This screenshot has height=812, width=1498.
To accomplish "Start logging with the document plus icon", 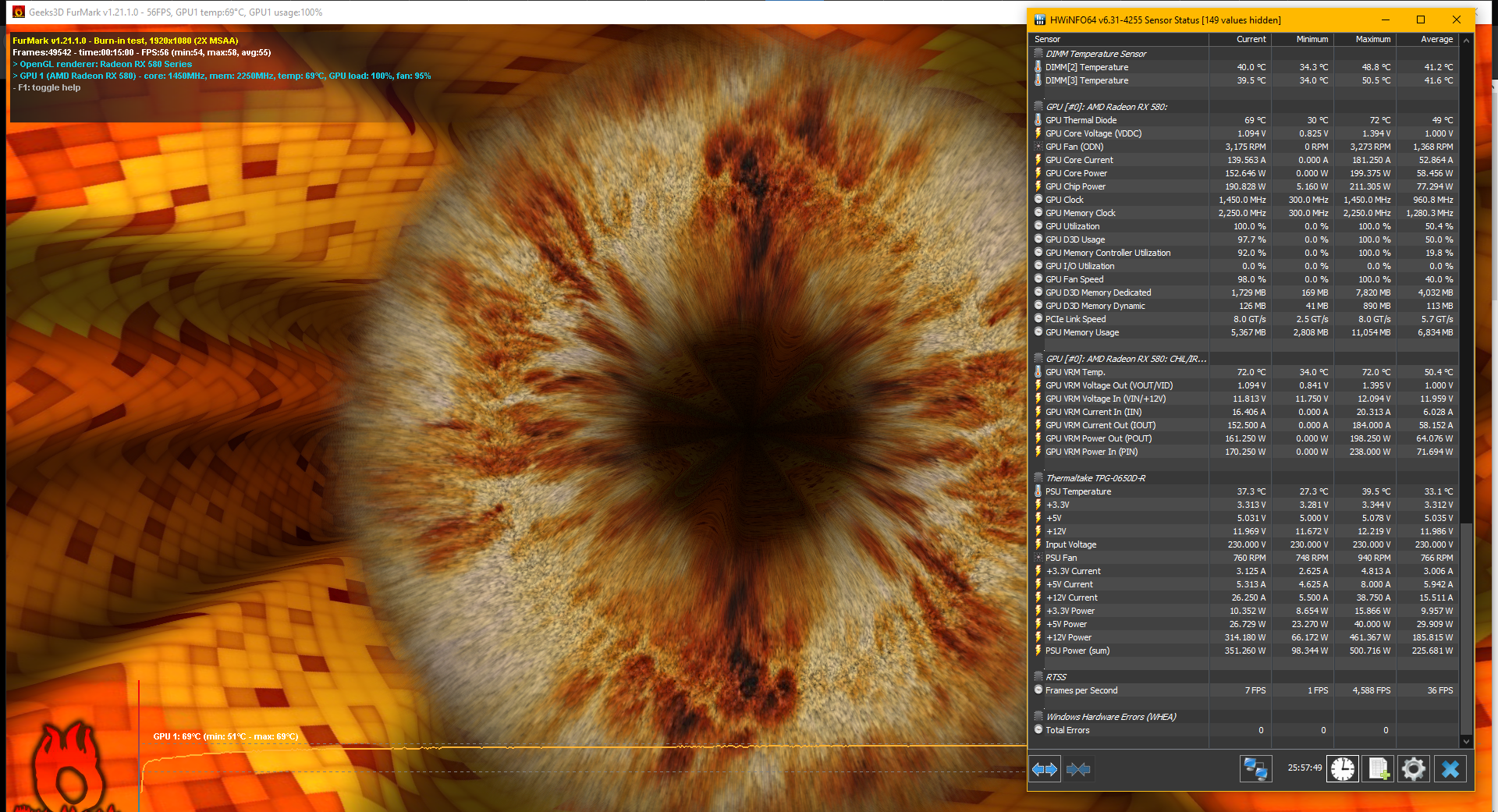I will pos(1378,769).
